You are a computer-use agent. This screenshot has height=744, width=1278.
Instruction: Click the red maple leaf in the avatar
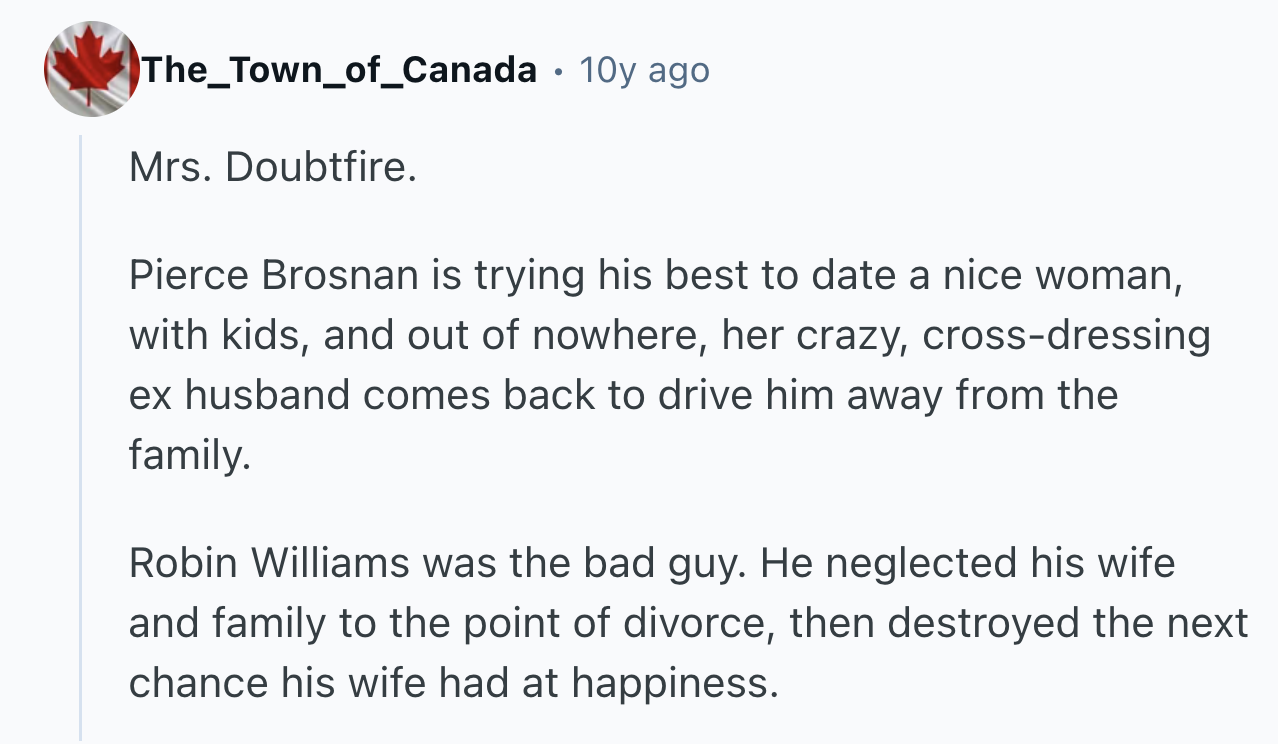pos(88,66)
